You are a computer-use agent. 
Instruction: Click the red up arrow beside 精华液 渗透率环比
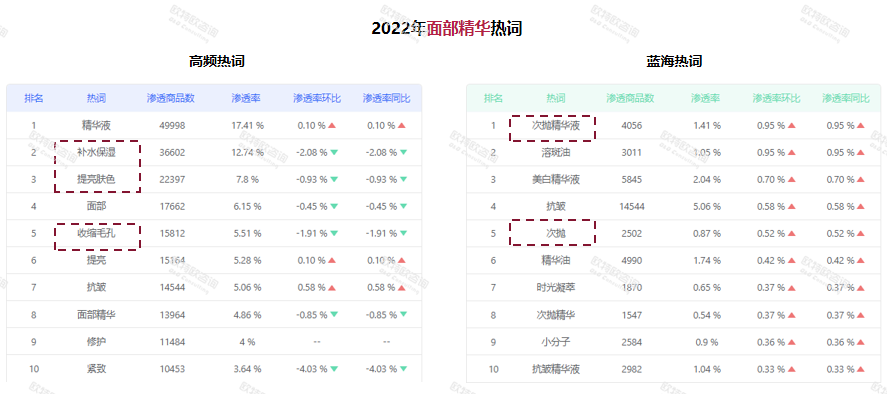tap(332, 126)
